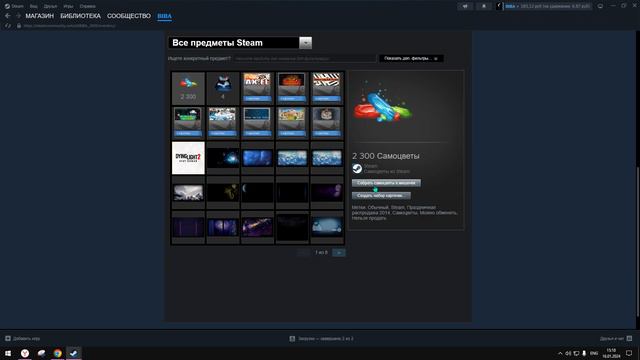Click the page URL in address bar
The height and width of the screenshot is (360, 640).
69,26
